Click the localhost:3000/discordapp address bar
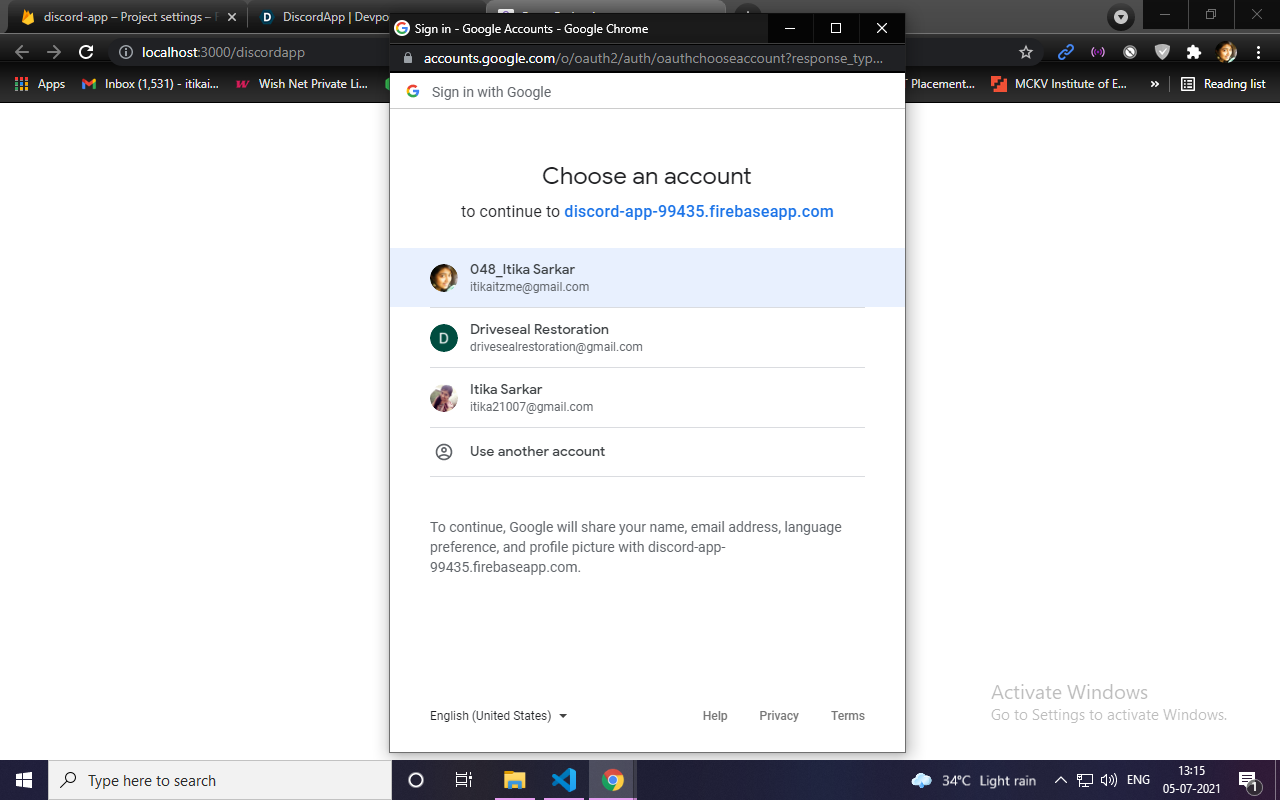 223,52
